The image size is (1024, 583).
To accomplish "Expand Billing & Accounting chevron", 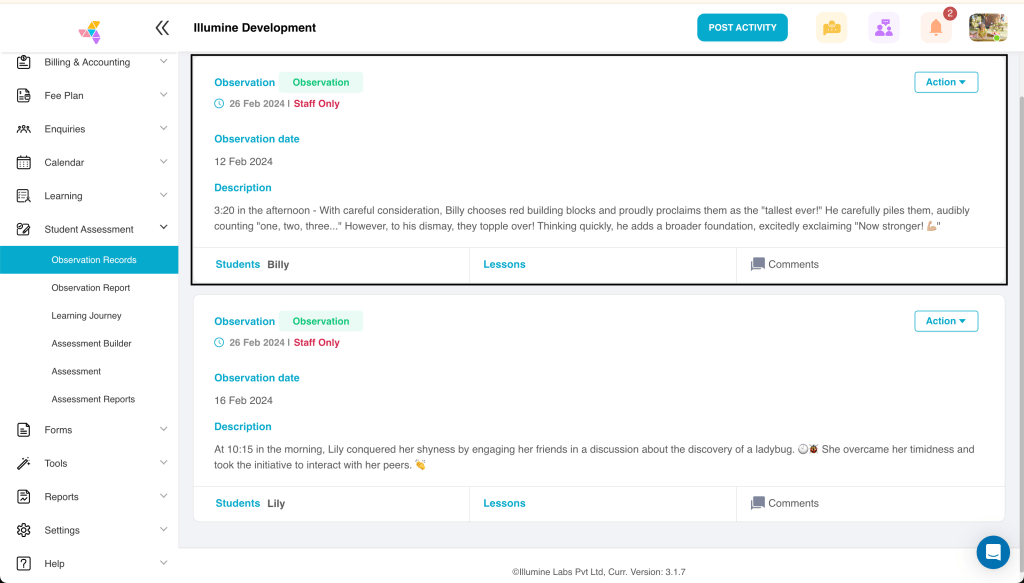I will point(163,61).
